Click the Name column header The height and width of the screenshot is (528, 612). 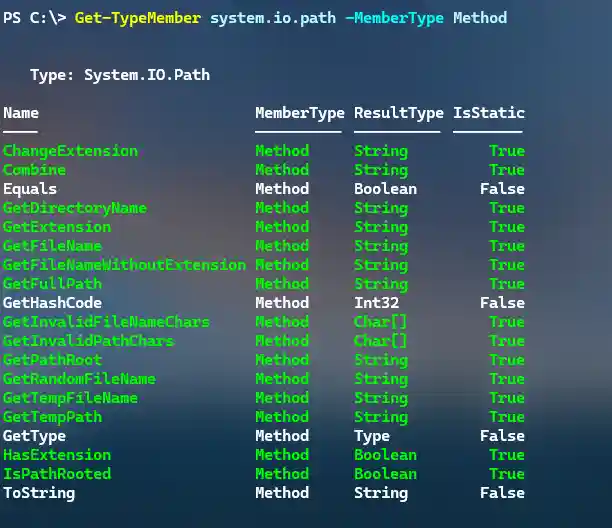click(21, 113)
